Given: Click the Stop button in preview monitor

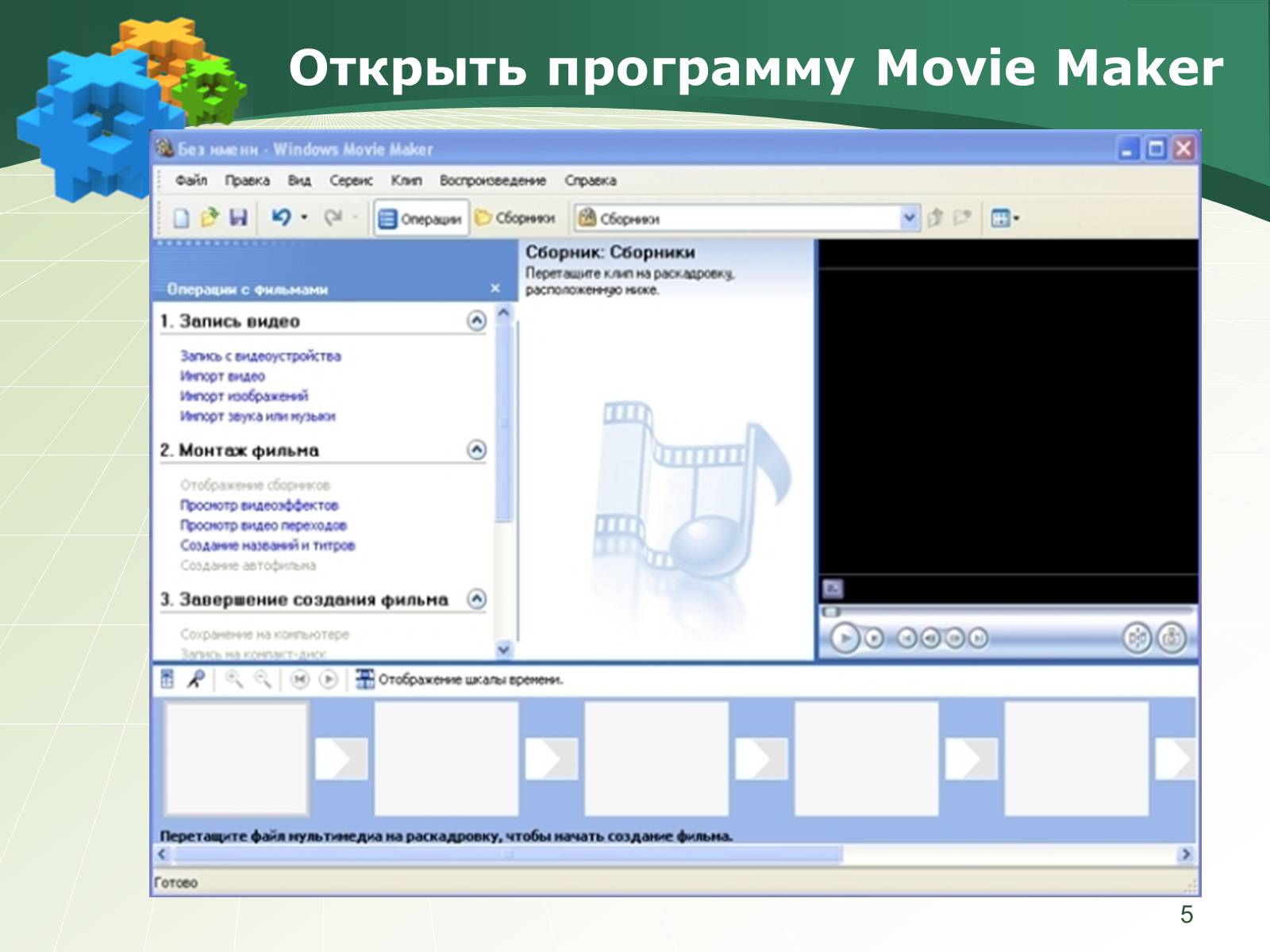Looking at the screenshot, I should coord(874,638).
